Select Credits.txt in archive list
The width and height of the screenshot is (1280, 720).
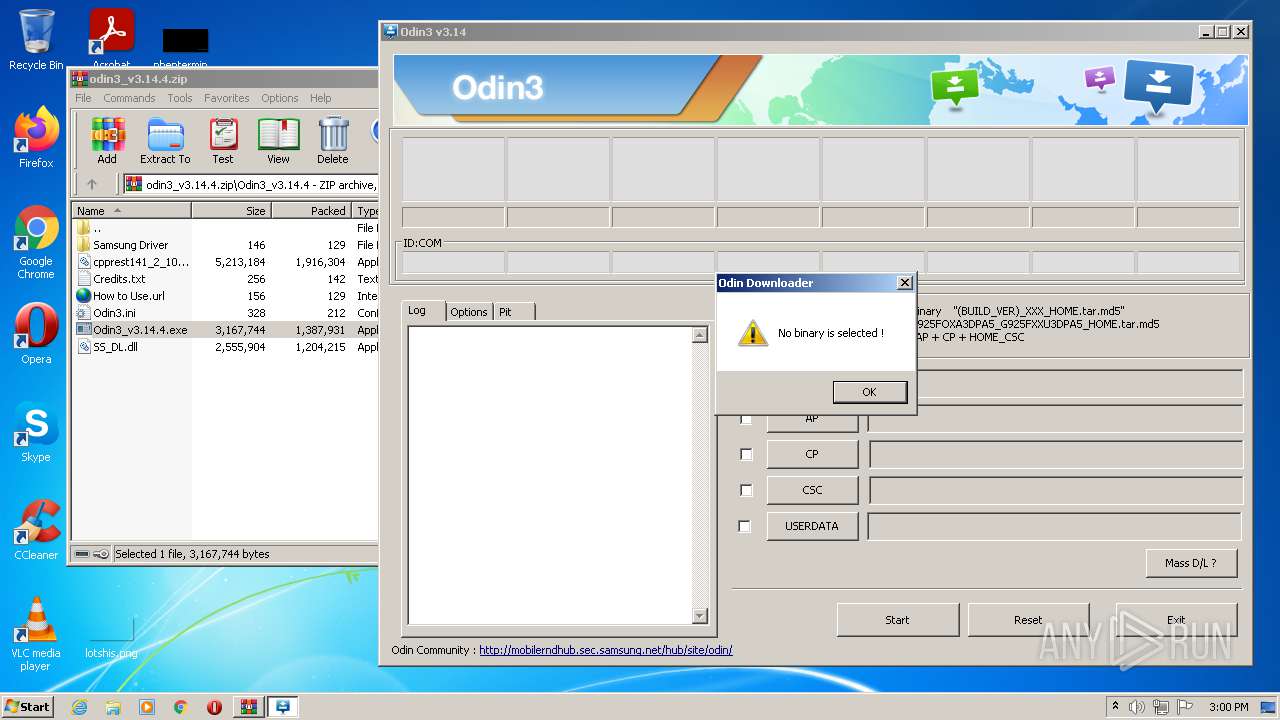(x=225, y=279)
